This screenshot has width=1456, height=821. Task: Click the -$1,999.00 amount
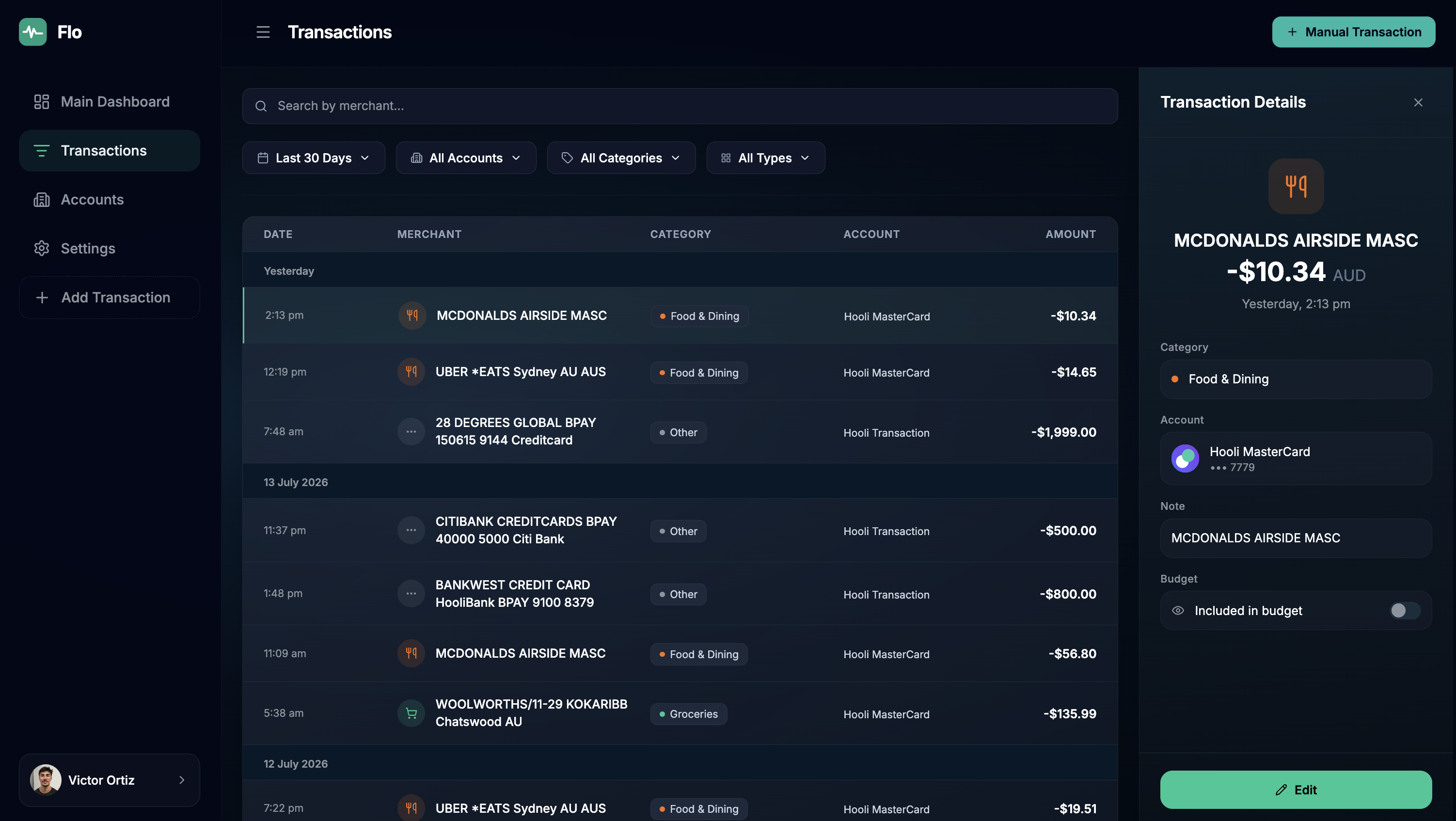(x=1063, y=432)
